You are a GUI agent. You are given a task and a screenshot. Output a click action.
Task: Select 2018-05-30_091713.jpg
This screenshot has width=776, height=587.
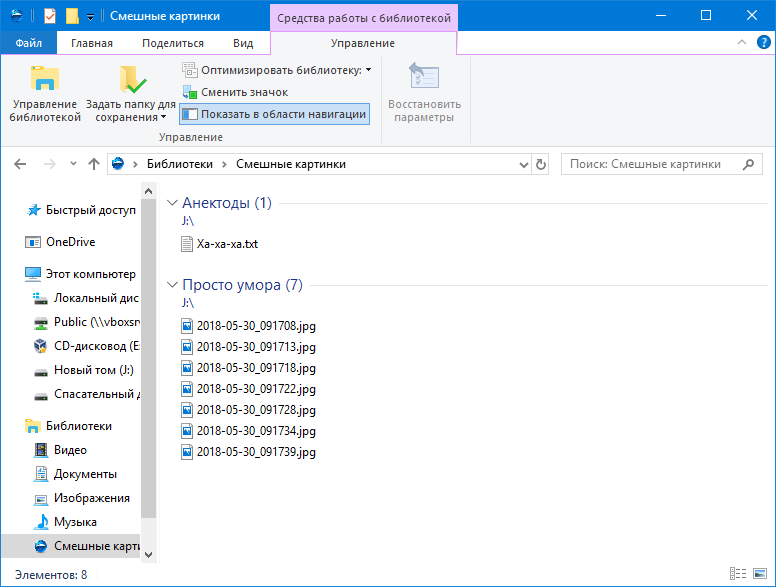[x=248, y=347]
